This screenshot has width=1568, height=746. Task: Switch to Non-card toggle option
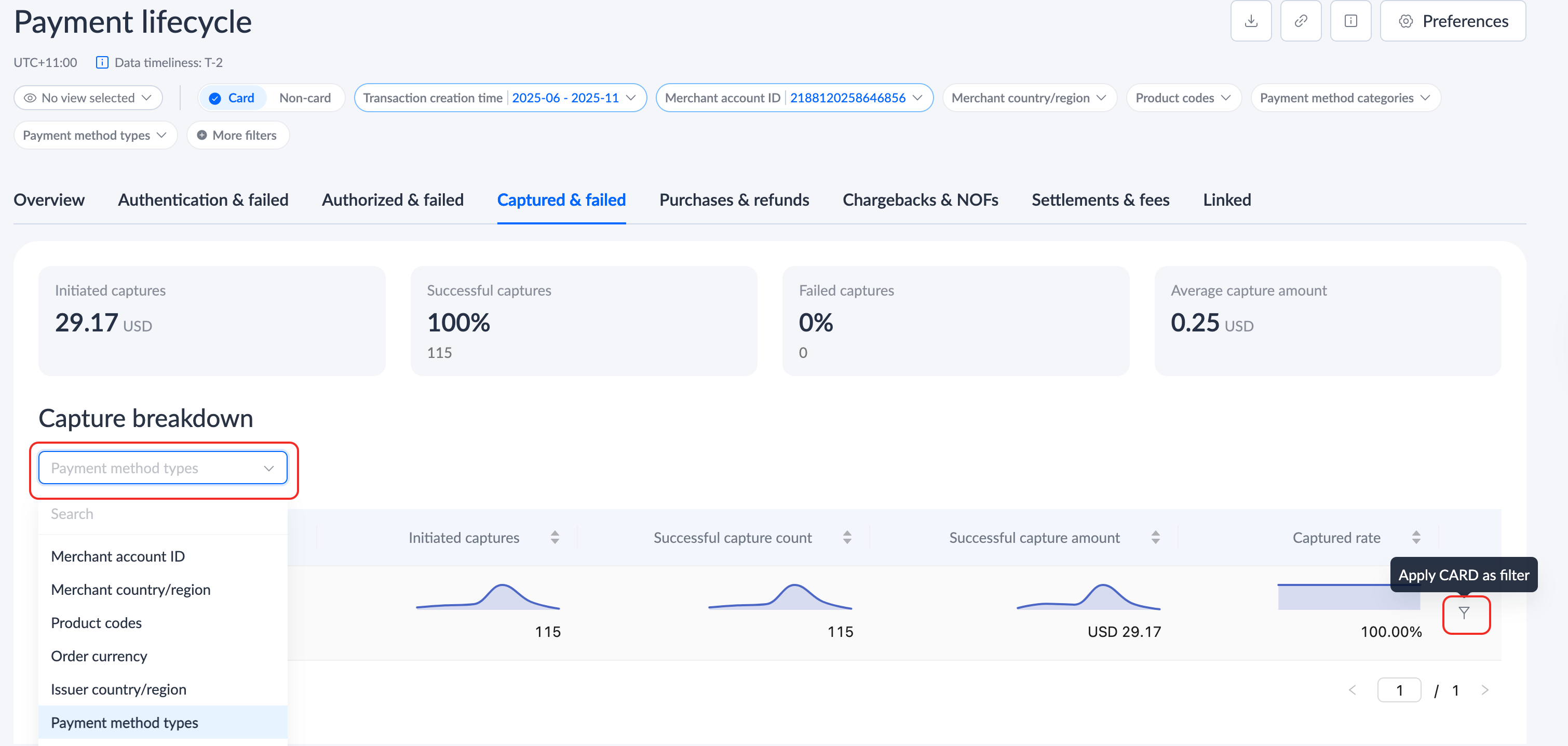pyautogui.click(x=305, y=98)
